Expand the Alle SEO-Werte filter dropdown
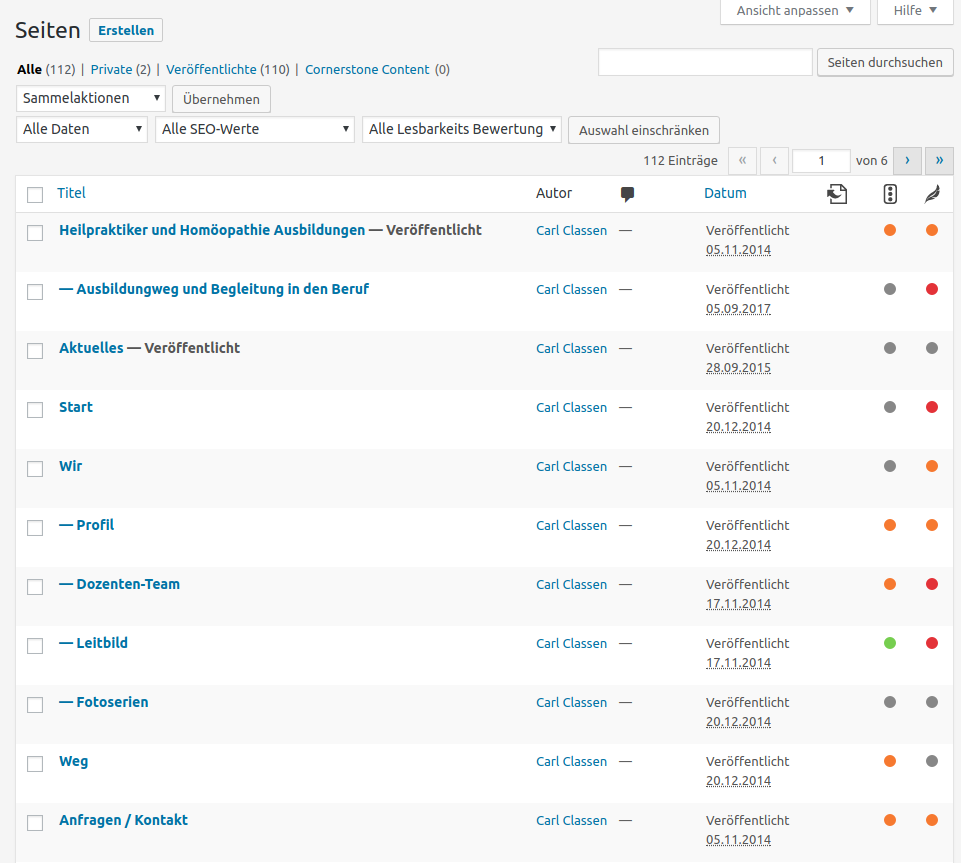The height and width of the screenshot is (863, 961). [x=254, y=129]
